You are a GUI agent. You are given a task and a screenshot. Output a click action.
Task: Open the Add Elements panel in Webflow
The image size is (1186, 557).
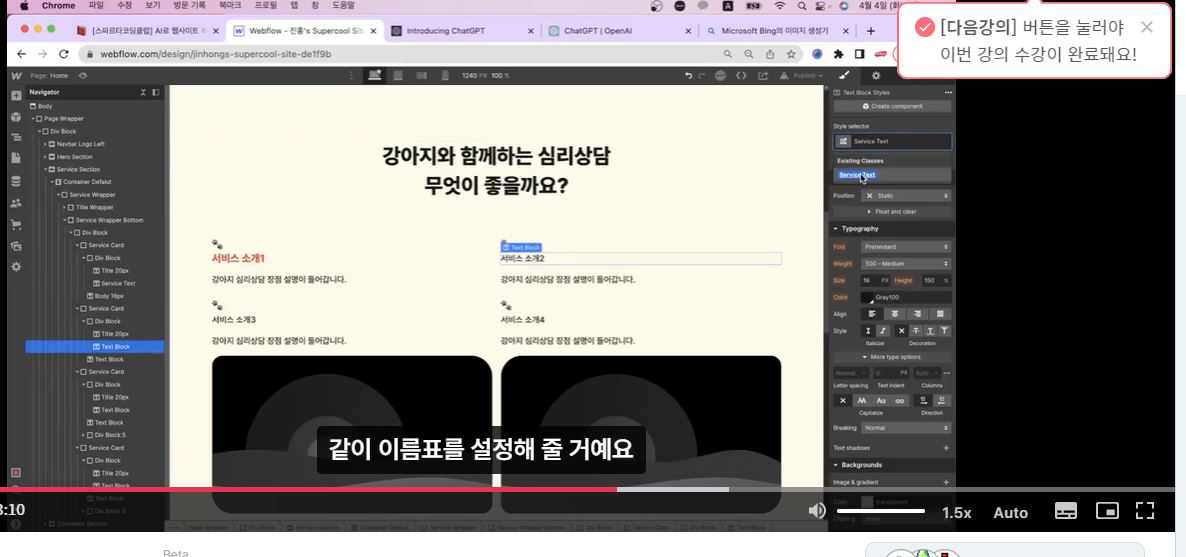coord(16,96)
